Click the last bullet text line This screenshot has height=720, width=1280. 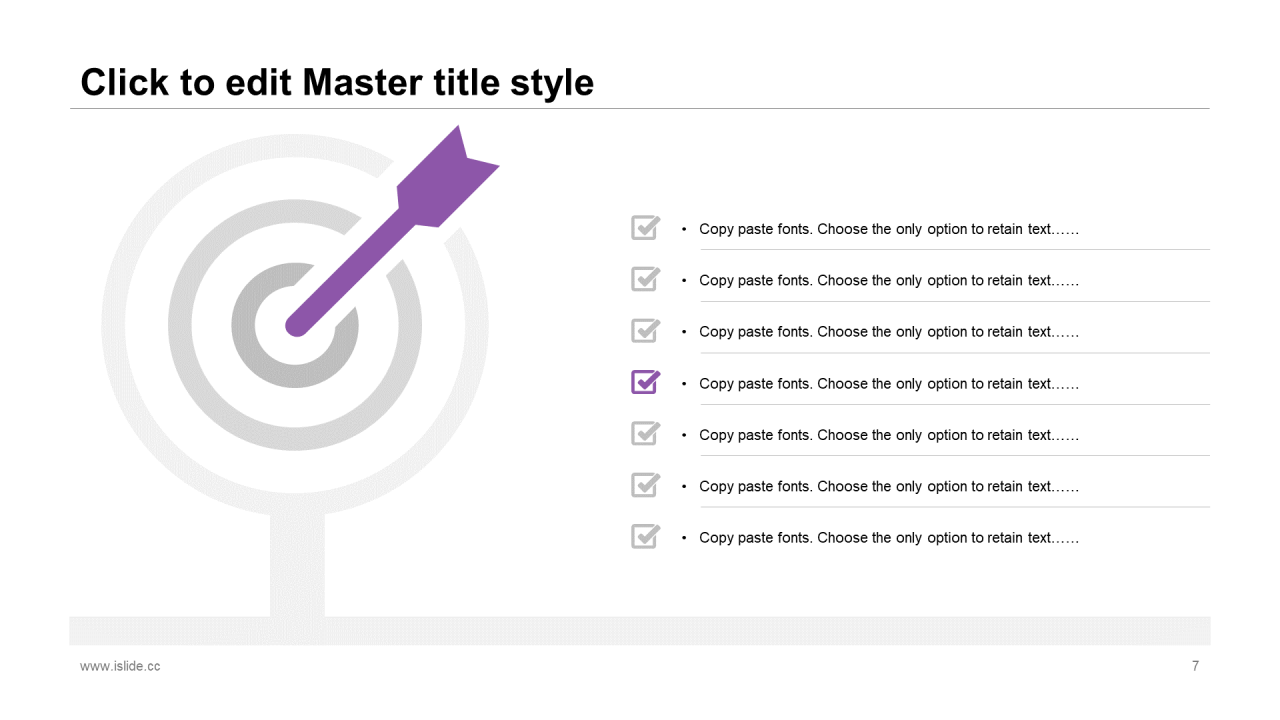point(889,538)
